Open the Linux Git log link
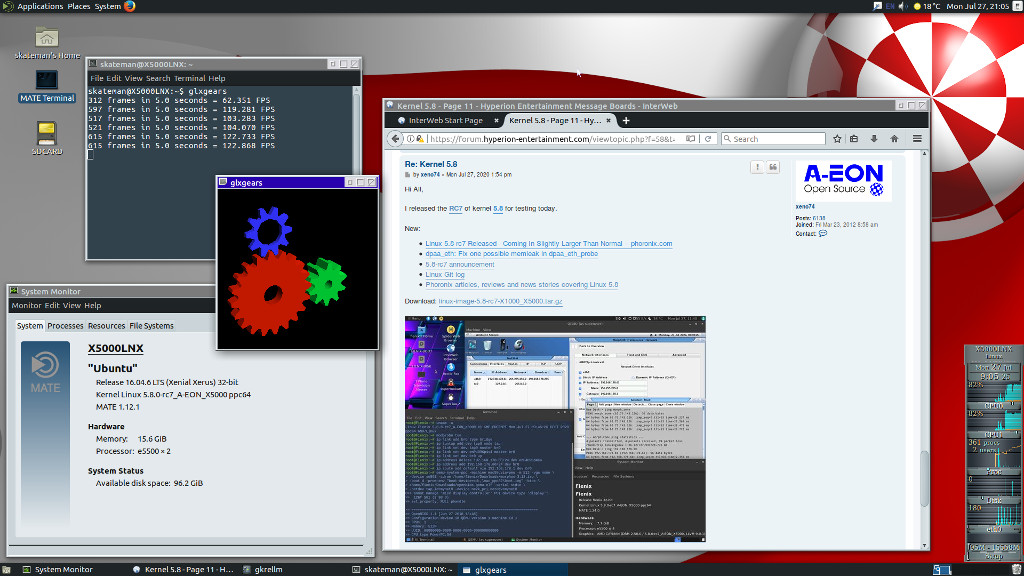This screenshot has width=1024, height=576. pos(445,275)
